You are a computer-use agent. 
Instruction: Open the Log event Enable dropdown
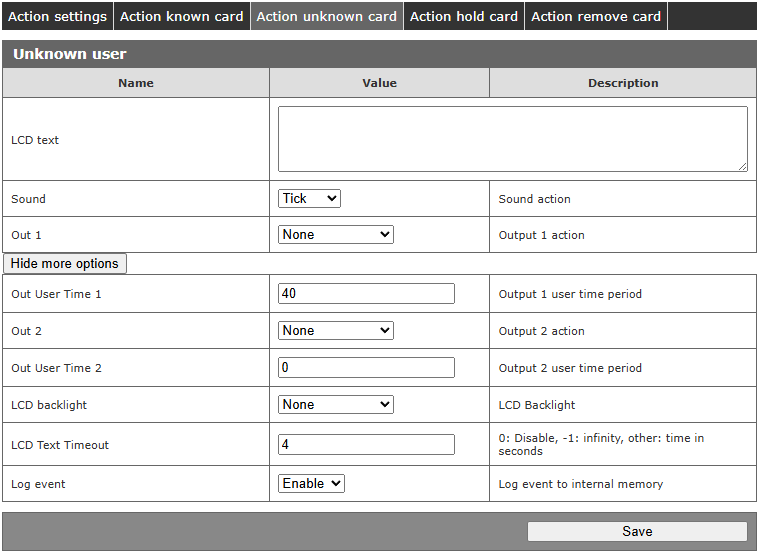point(311,484)
